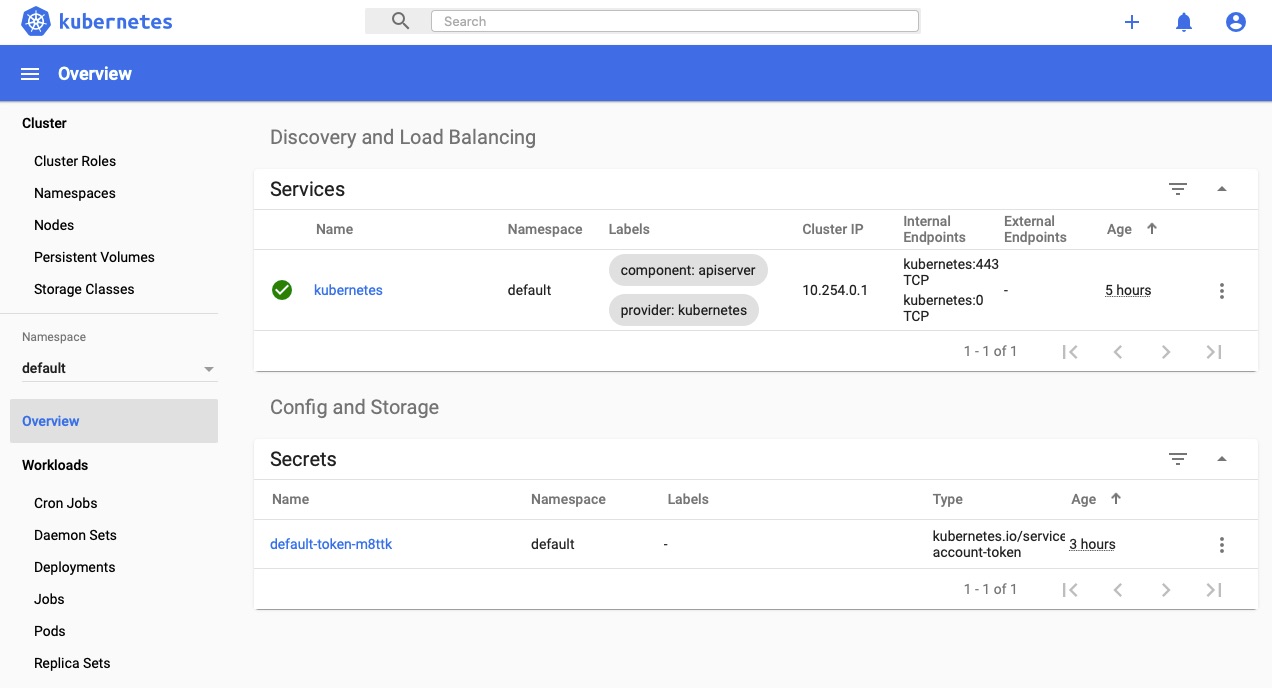Viewport: 1272px width, 688px height.
Task: Open the Secrets filter icon
Action: [x=1178, y=459]
